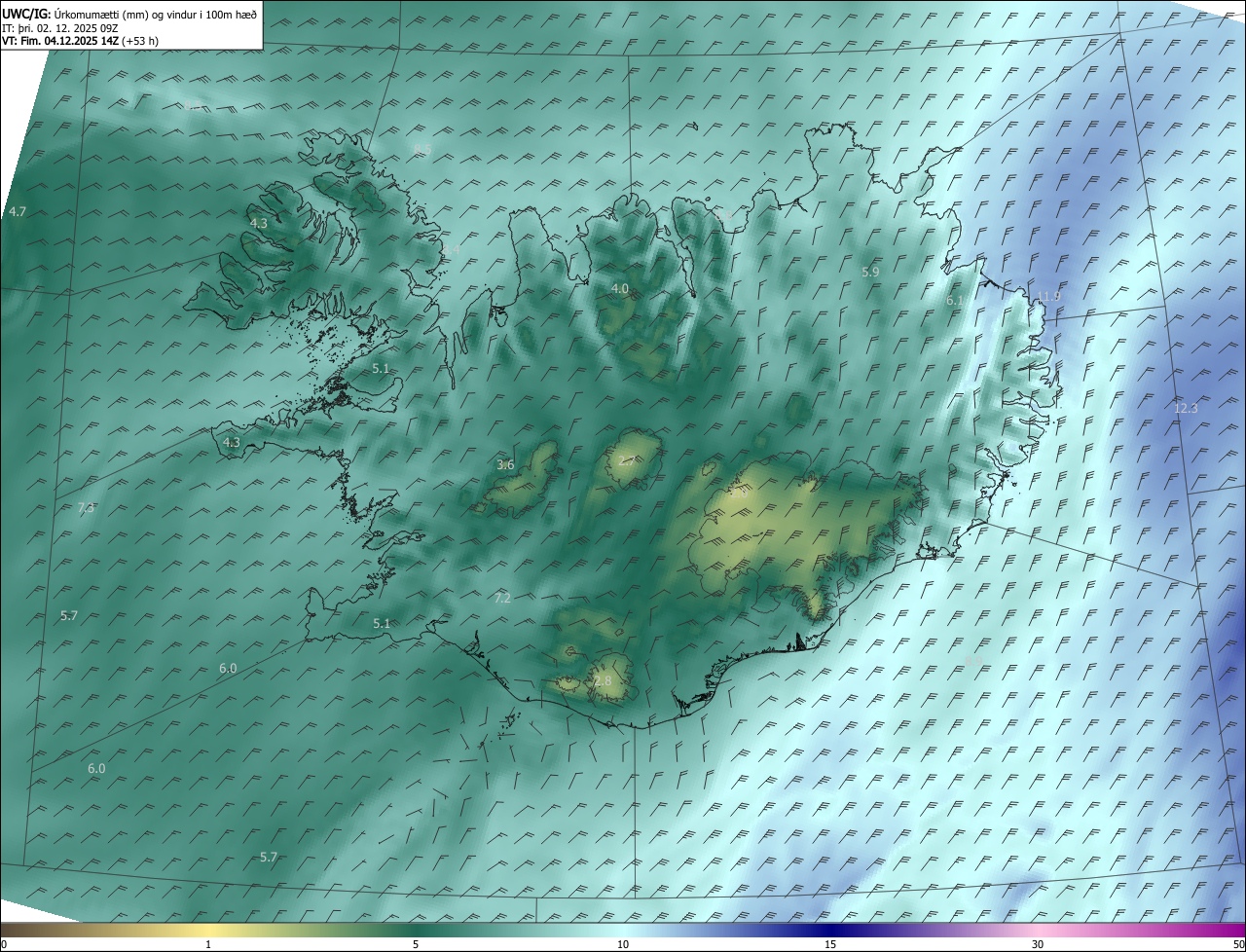Click the '10' tick on the color scale

(623, 944)
